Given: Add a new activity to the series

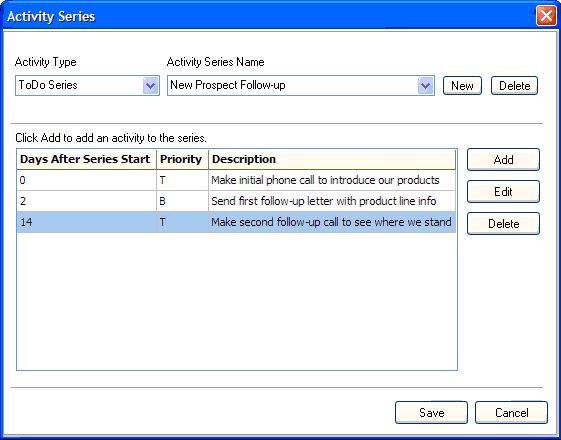Looking at the screenshot, I should [503, 160].
